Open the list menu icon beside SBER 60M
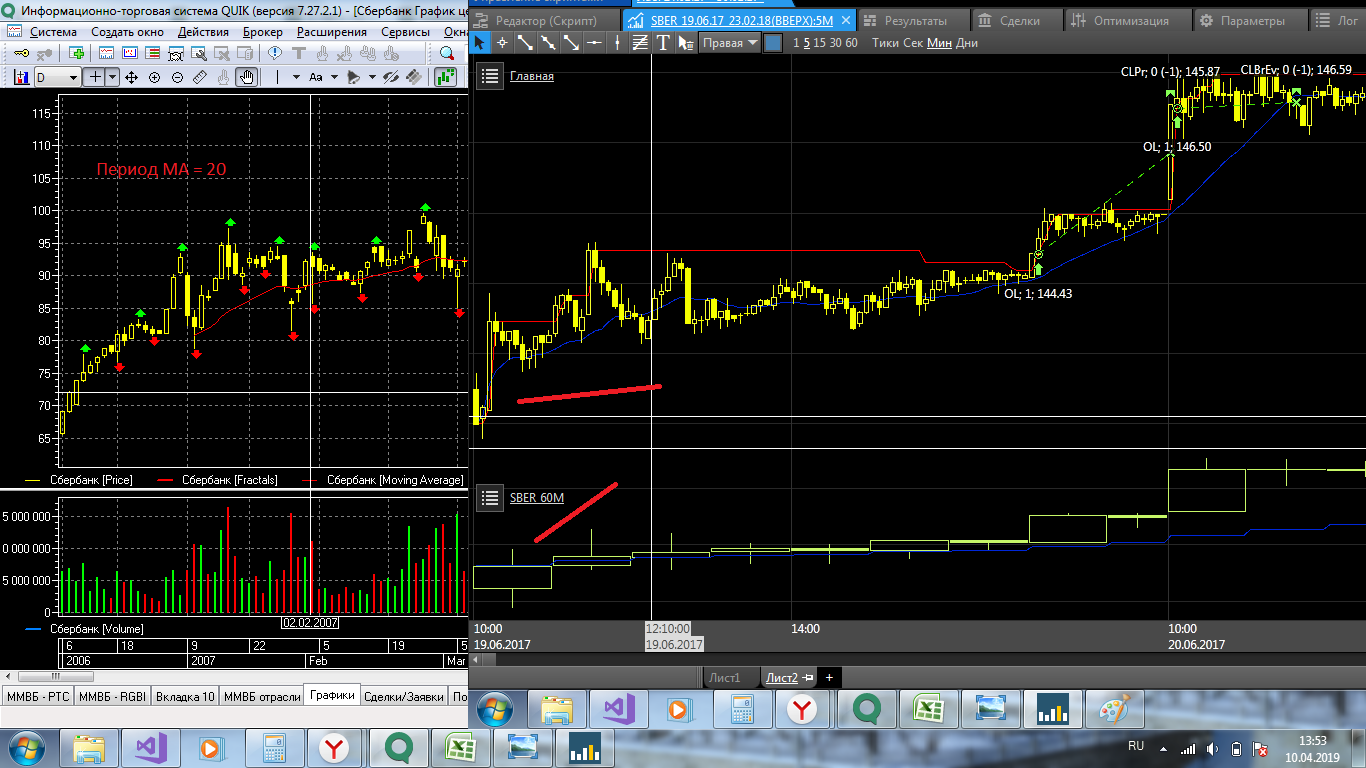The image size is (1366, 768). tap(490, 498)
